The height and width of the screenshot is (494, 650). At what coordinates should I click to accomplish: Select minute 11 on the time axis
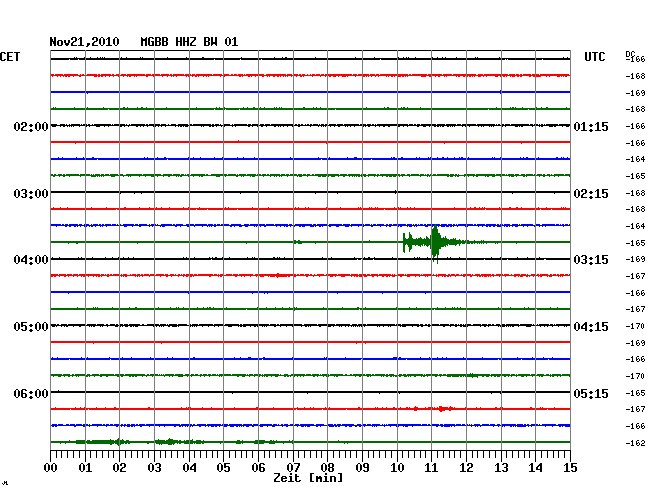pyautogui.click(x=432, y=467)
